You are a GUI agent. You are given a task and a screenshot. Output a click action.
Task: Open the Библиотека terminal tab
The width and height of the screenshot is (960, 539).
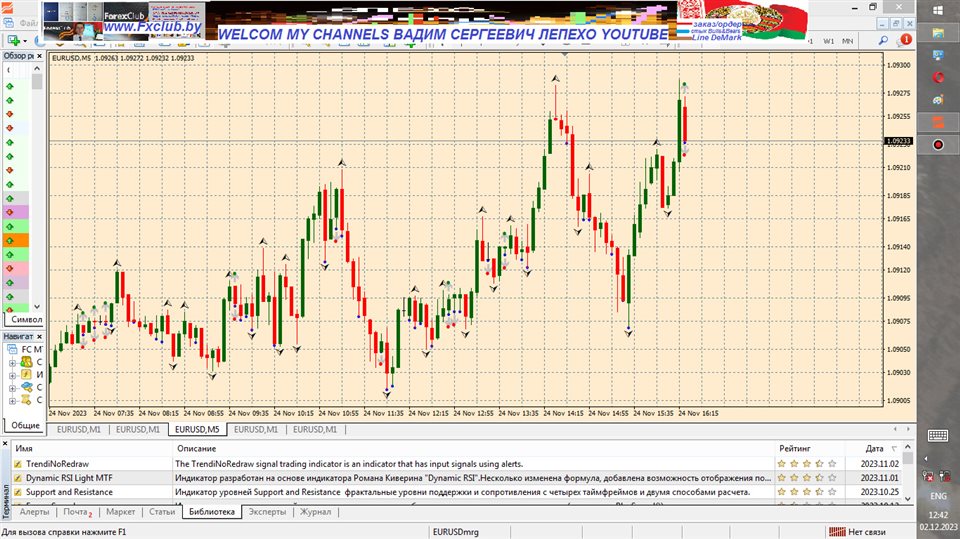[212, 511]
